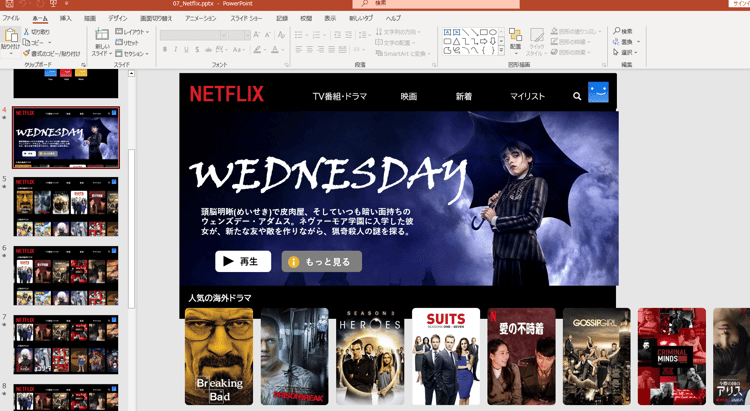Open the Font dialog launcher
Image resolution: width=750 pixels, height=411 pixels.
[x=287, y=65]
